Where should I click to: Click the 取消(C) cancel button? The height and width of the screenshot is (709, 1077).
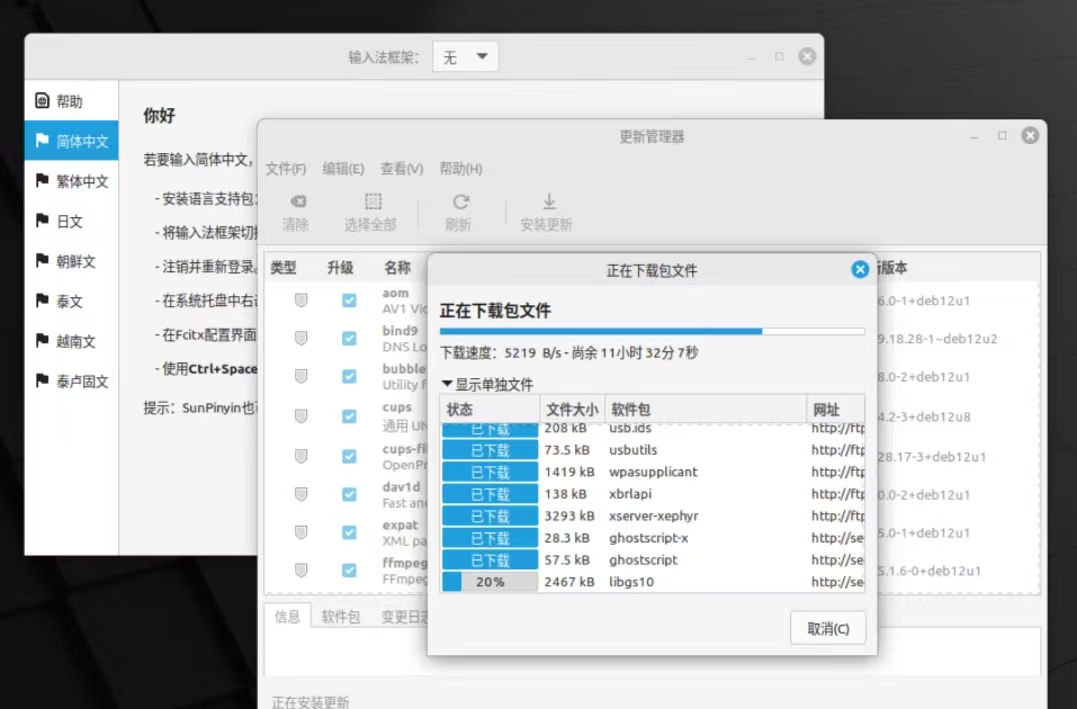[828, 629]
